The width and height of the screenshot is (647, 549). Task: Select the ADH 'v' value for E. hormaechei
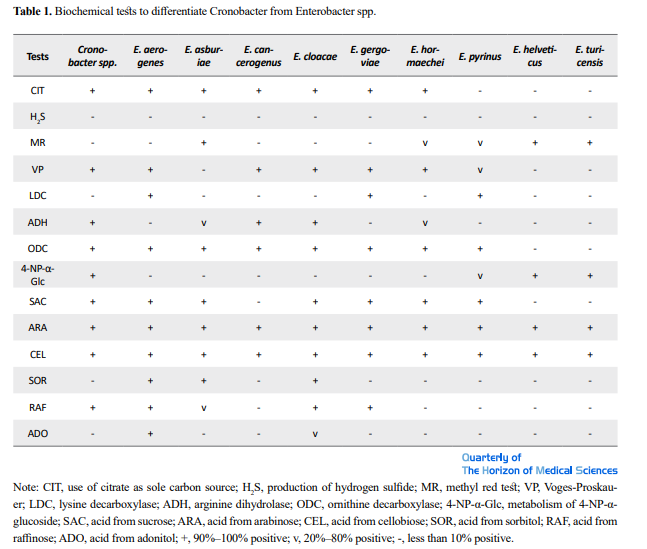425,223
